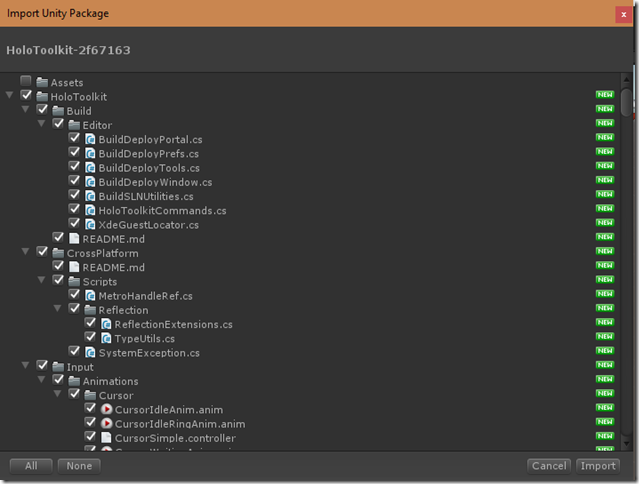Click the scrollbar down arrow
The width and height of the screenshot is (639, 484).
626,443
